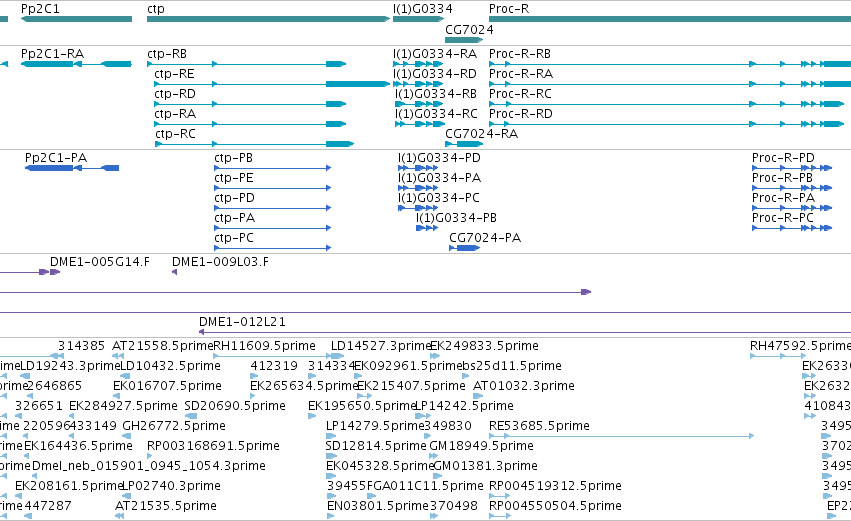This screenshot has height=521, width=851.
Task: Select Proc-R-PC protein label
Action: tap(783, 218)
